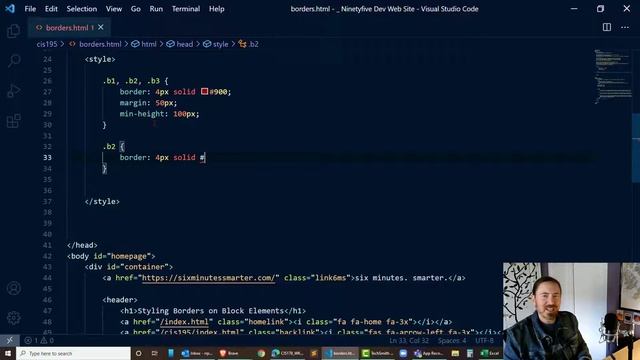640x360 pixels.
Task: Open the Help menu
Action: tap(217, 9)
